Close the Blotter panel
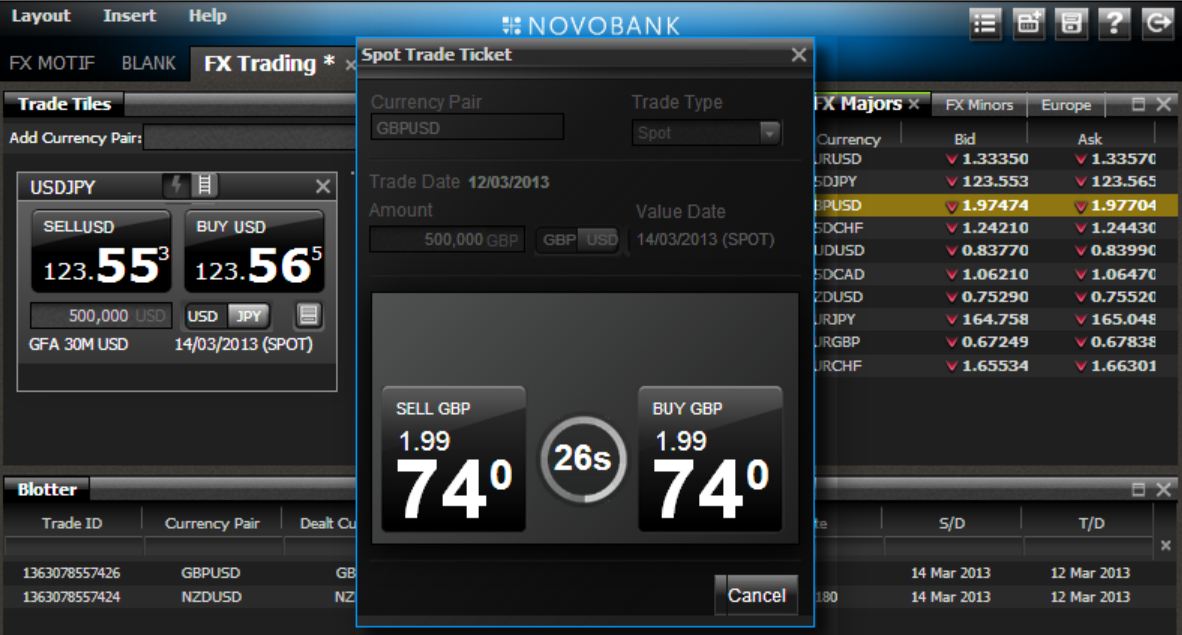Image resolution: width=1182 pixels, height=635 pixels. tap(1163, 489)
